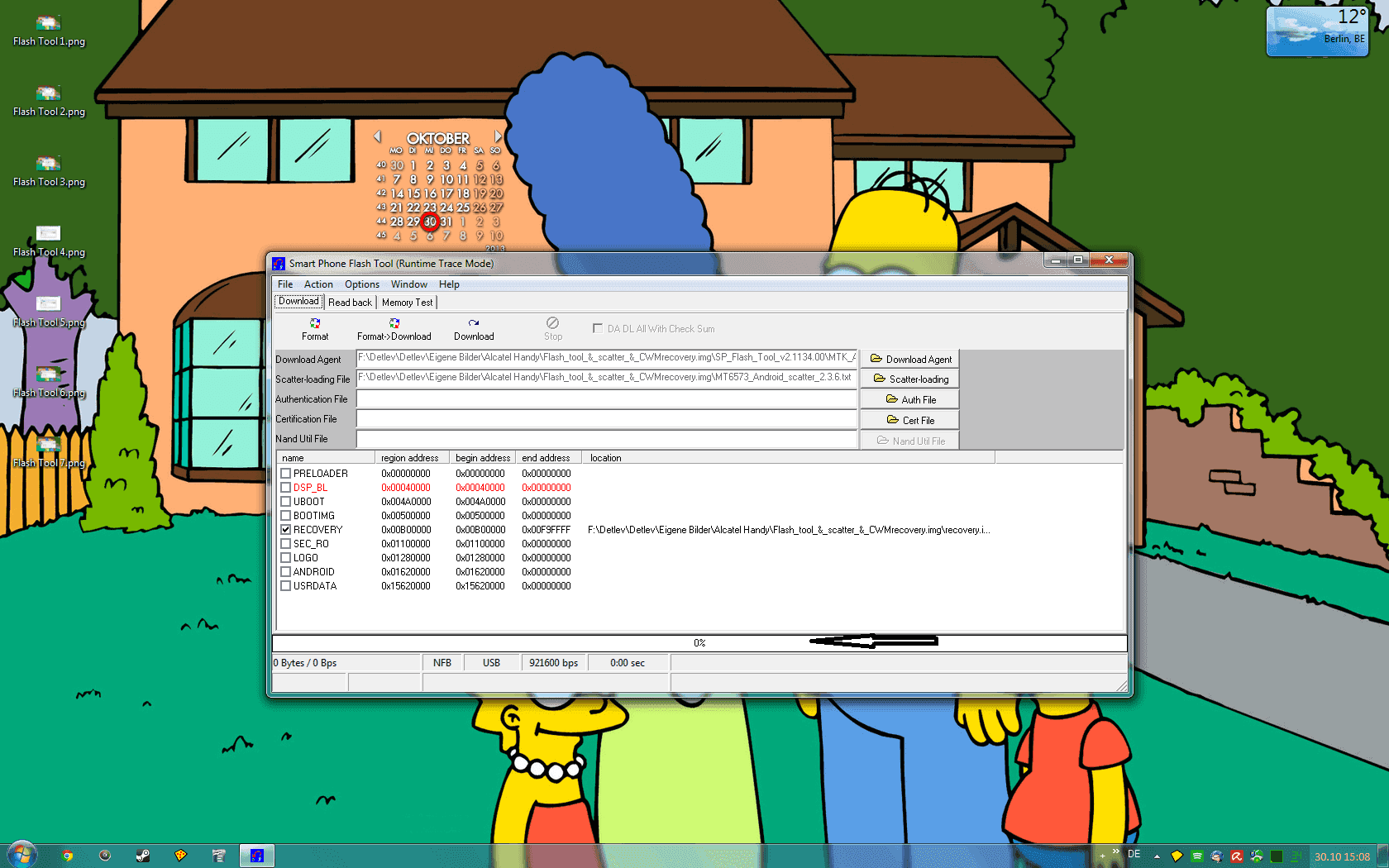The image size is (1389, 868).
Task: Click the '921600 bps' status cell
Action: [x=554, y=663]
